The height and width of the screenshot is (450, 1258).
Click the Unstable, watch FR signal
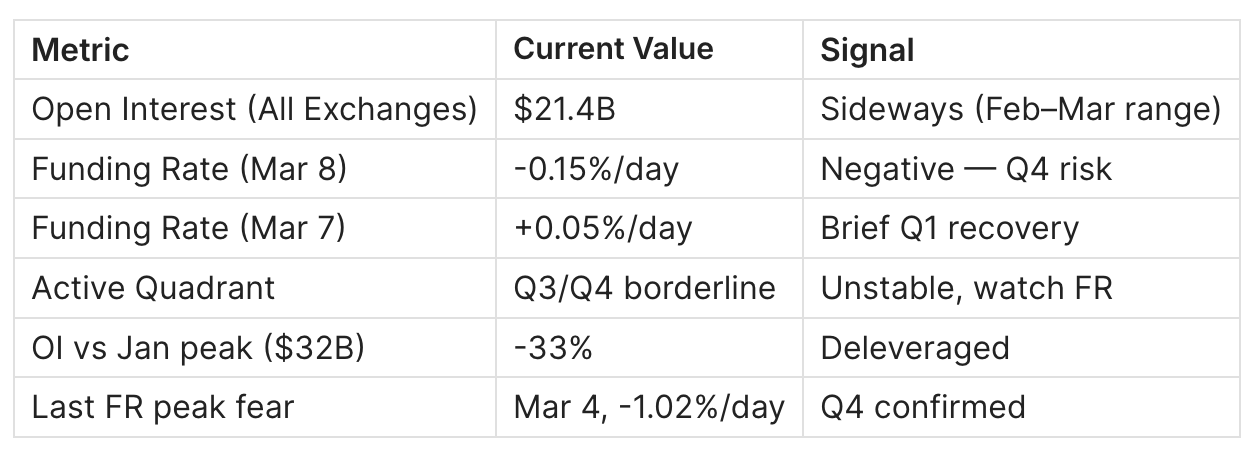pyautogui.click(x=966, y=288)
